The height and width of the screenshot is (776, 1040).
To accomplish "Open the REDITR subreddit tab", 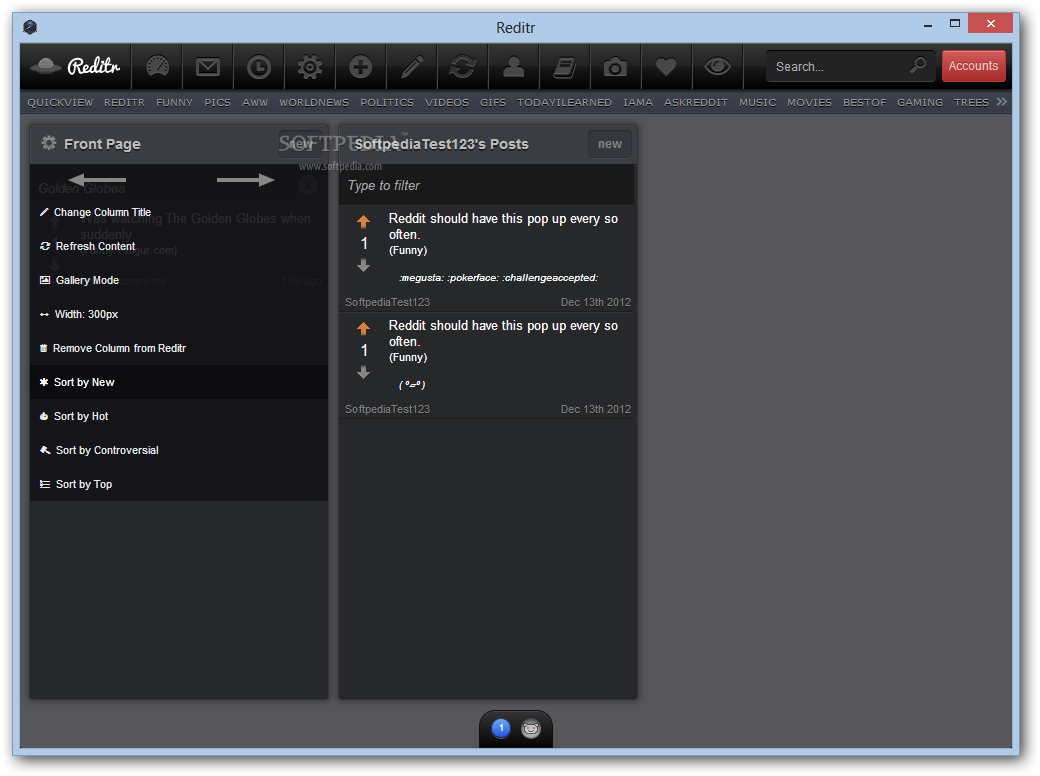I will [124, 102].
